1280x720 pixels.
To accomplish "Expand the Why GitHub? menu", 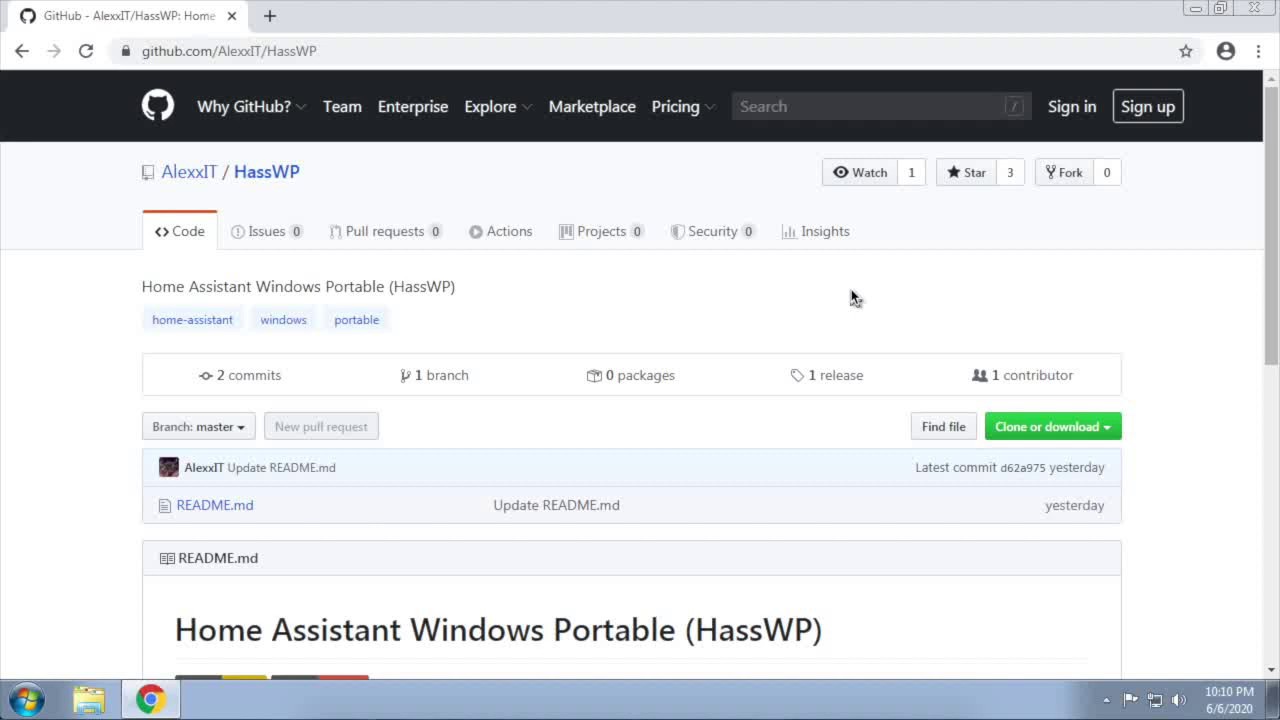I will tap(251, 106).
